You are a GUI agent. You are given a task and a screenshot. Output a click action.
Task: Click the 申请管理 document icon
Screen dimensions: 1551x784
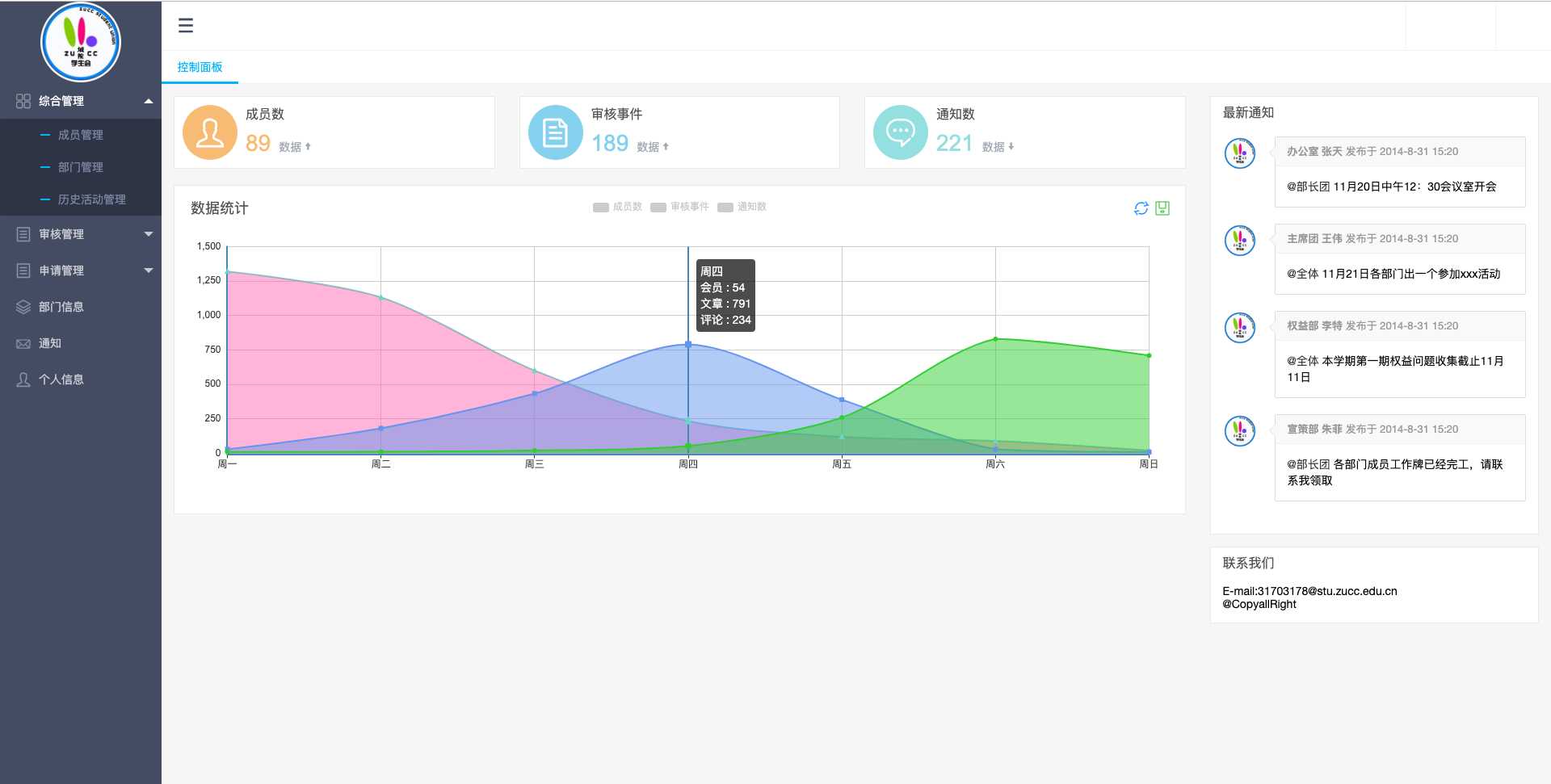tap(23, 270)
